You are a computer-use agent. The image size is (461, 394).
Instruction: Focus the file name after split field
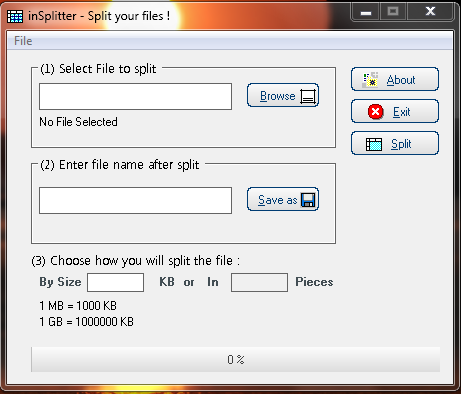[x=135, y=200]
